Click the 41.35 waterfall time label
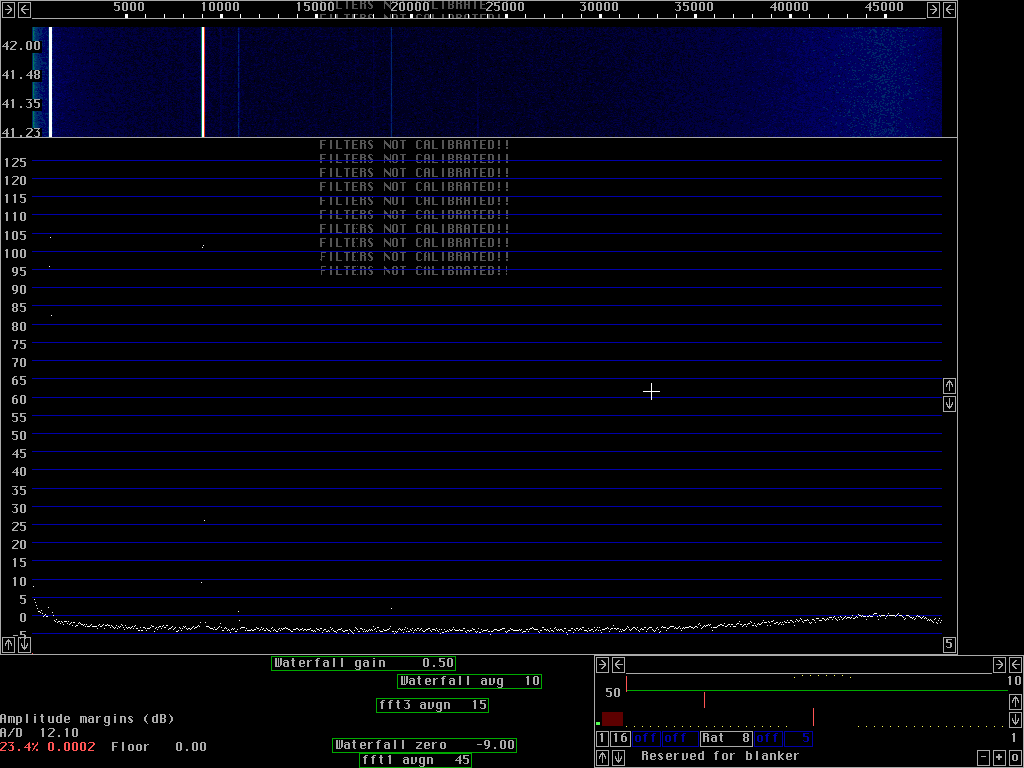 [x=21, y=104]
